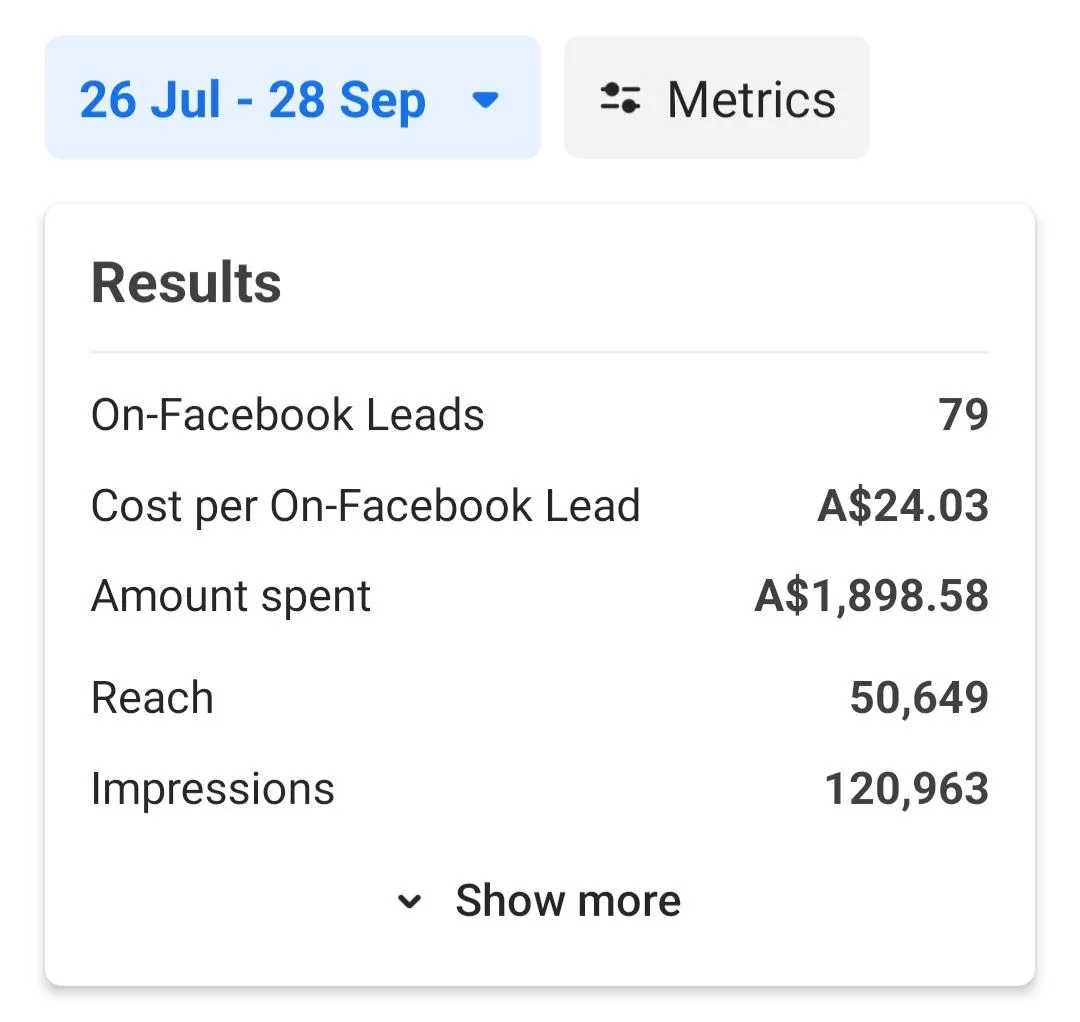Click the impressions value 120,963
This screenshot has height=1022, width=1080.
point(906,789)
